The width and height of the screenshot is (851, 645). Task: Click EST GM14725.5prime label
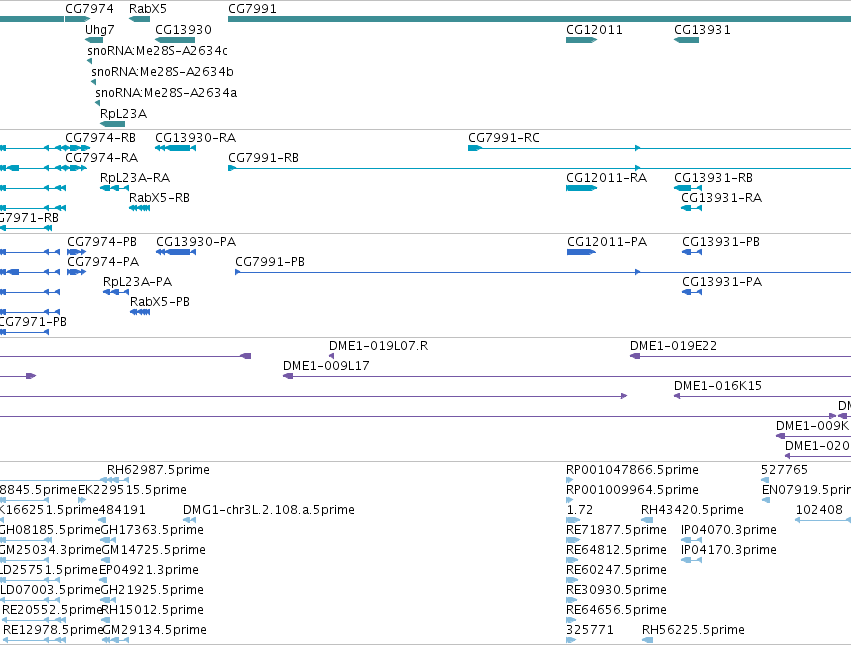click(154, 550)
